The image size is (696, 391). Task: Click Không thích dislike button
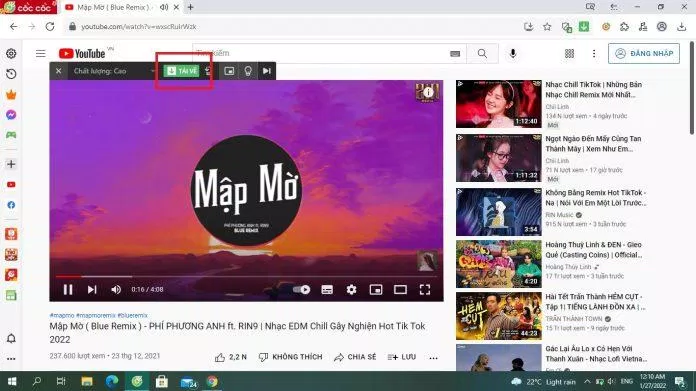[290, 357]
